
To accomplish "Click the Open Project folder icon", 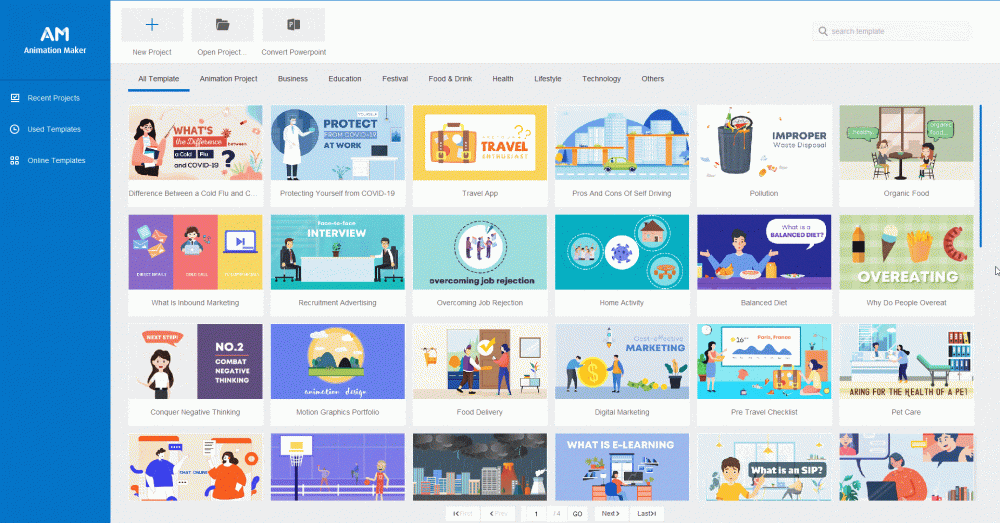I will point(222,24).
